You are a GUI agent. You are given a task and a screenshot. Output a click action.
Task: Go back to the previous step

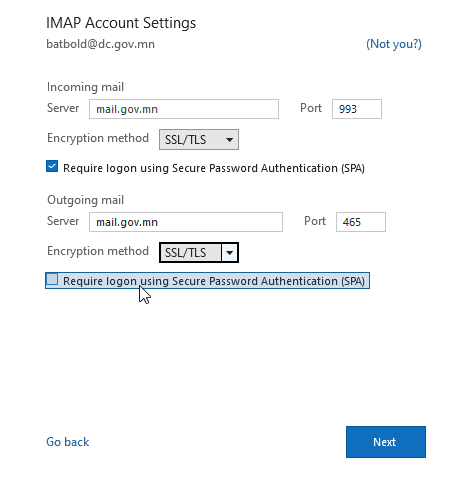click(x=68, y=442)
